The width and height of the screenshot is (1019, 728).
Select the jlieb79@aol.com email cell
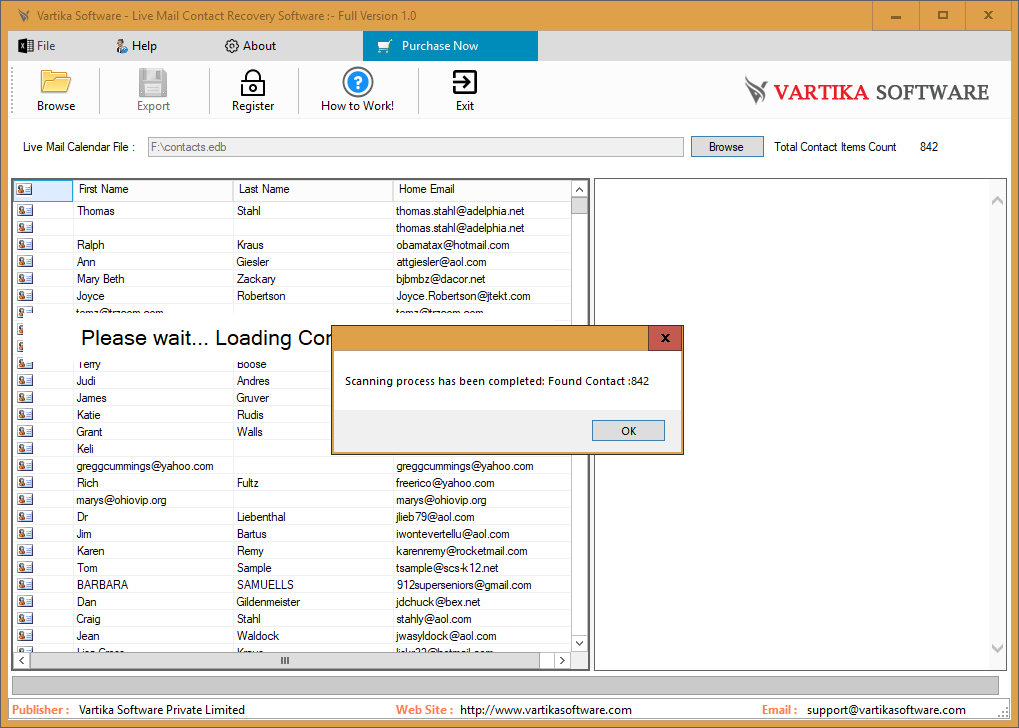482,516
